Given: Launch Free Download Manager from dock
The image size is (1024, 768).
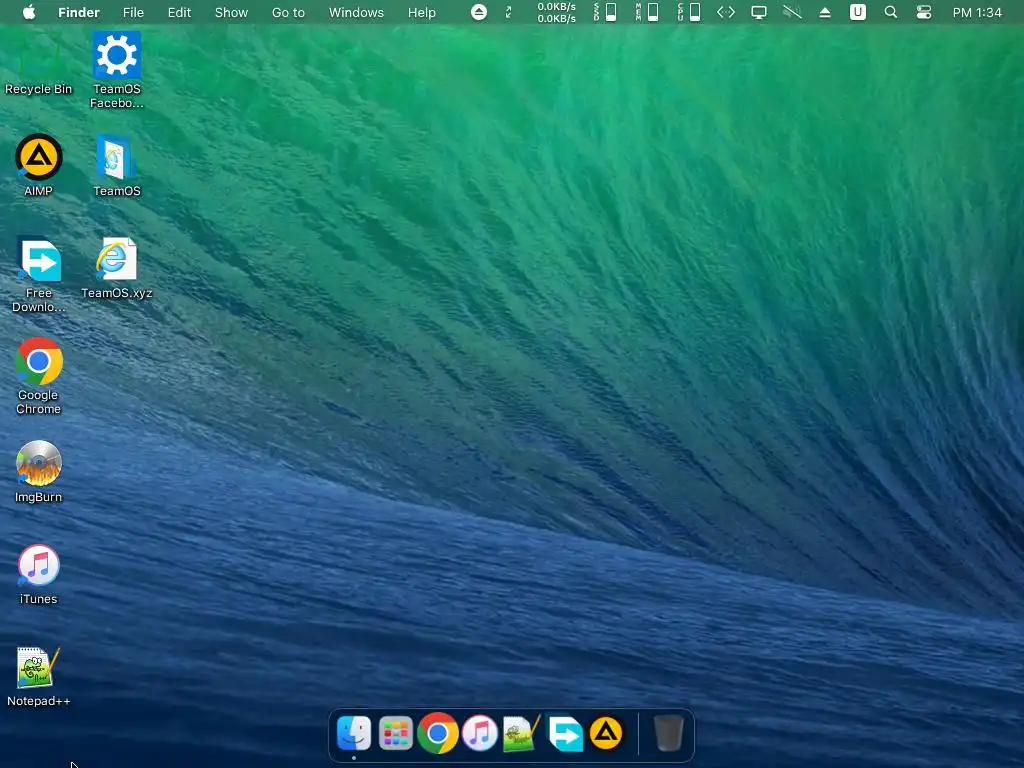Looking at the screenshot, I should tap(565, 733).
